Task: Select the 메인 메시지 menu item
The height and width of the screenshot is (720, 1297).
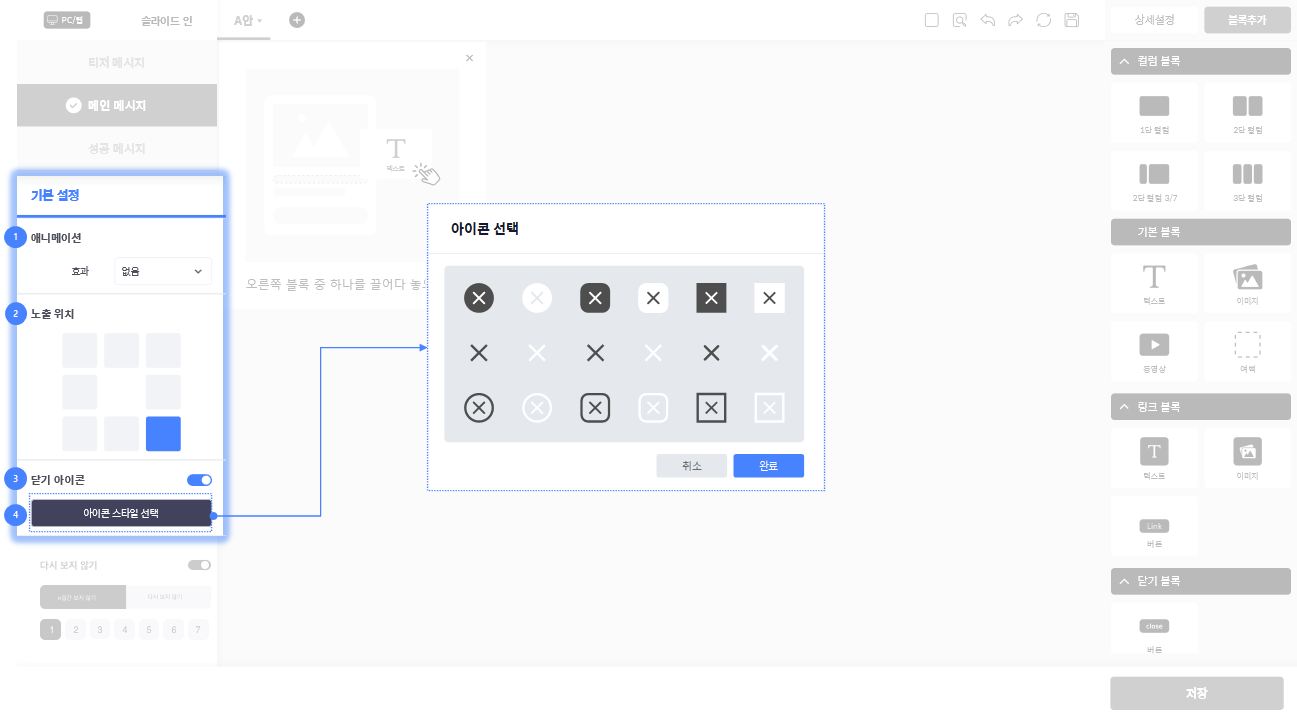Action: 117,105
